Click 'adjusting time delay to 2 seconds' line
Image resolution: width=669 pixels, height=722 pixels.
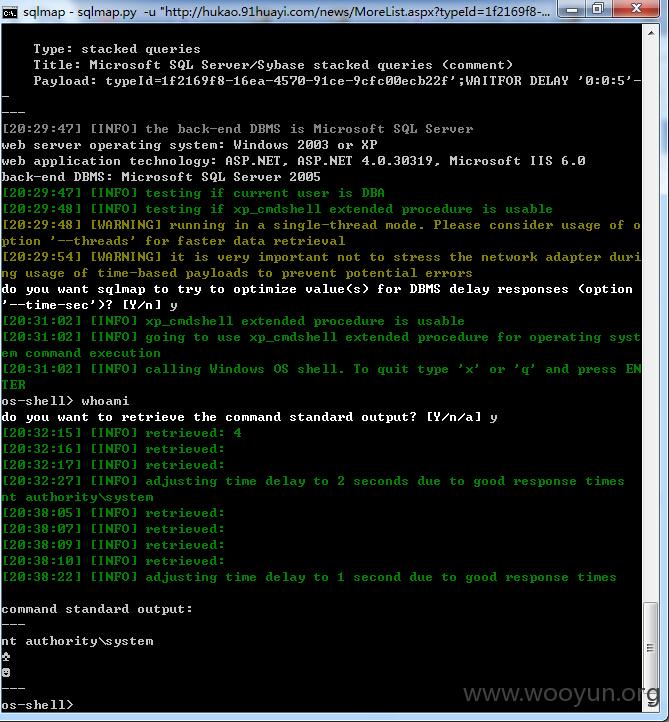click(313, 481)
